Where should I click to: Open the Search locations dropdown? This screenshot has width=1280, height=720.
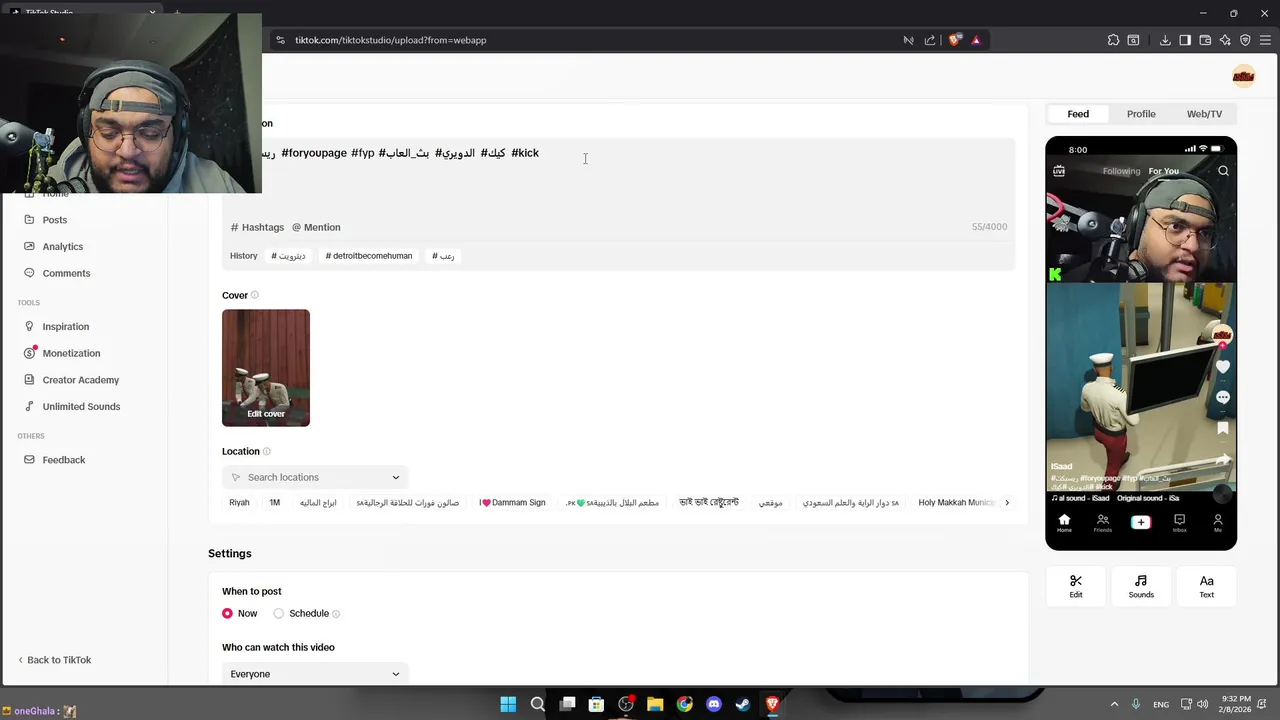(315, 477)
